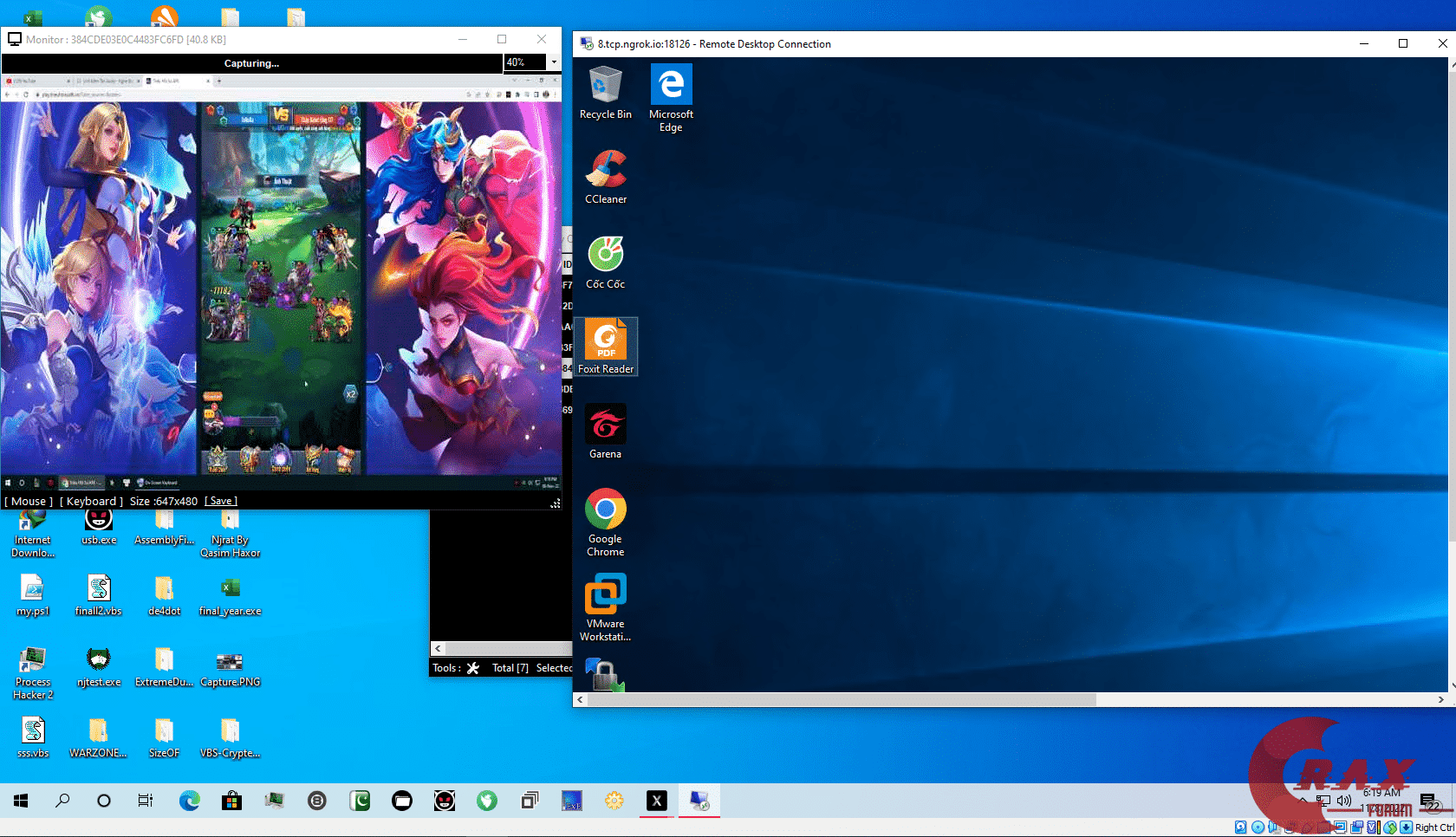The height and width of the screenshot is (837, 1456).
Task: Open the usb.exe desktop icon
Action: click(x=99, y=528)
